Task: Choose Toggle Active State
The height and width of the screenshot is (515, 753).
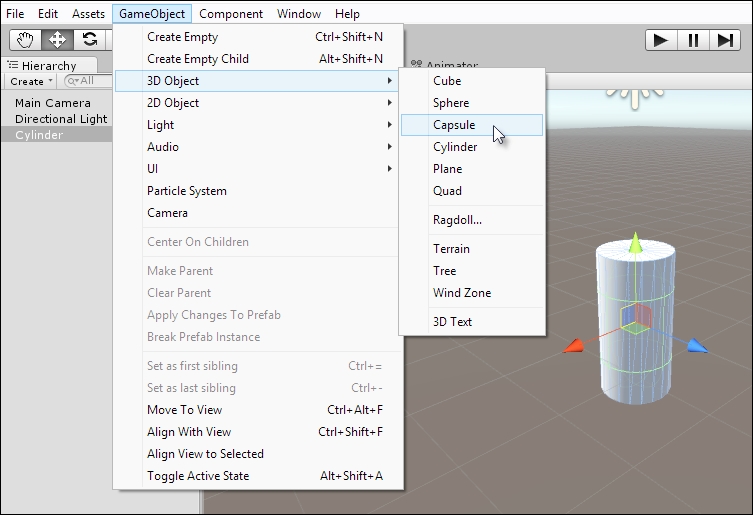Action: 257,476
